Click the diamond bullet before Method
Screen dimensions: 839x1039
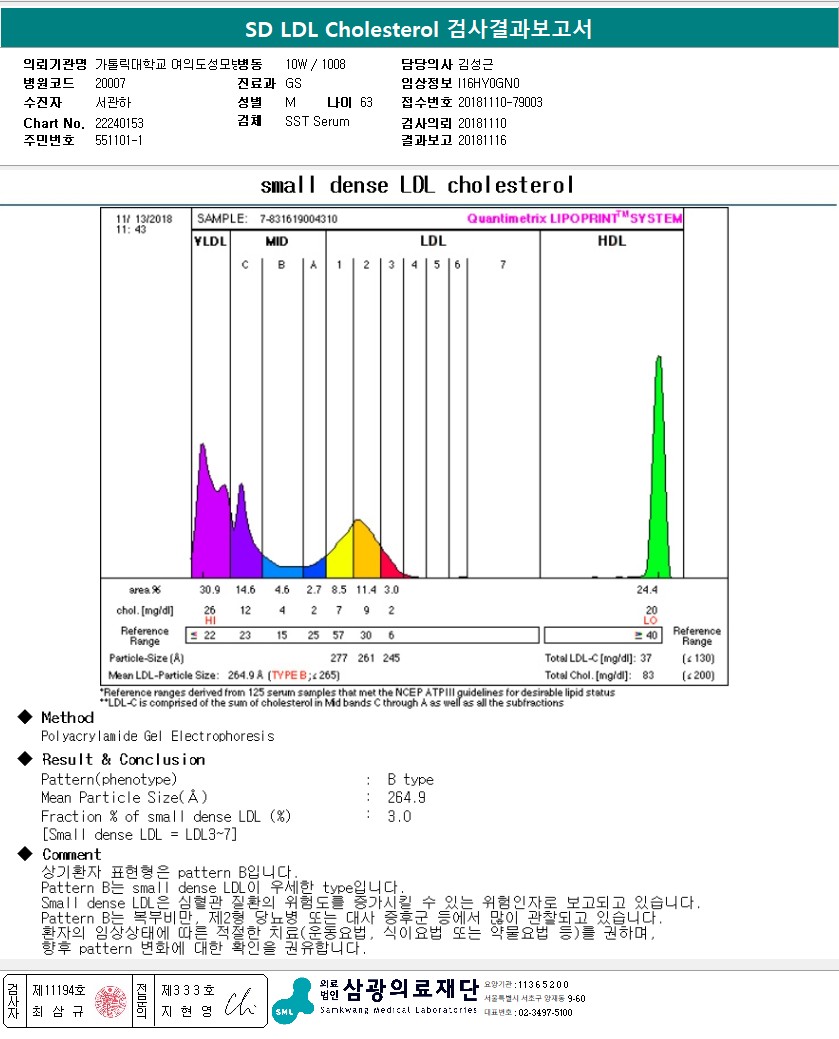click(x=25, y=717)
